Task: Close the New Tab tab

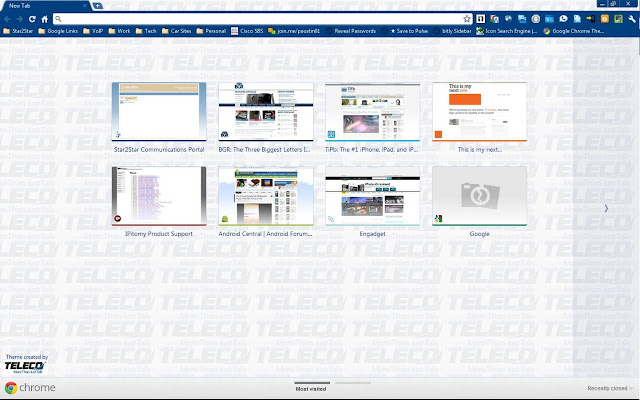Action: point(85,6)
